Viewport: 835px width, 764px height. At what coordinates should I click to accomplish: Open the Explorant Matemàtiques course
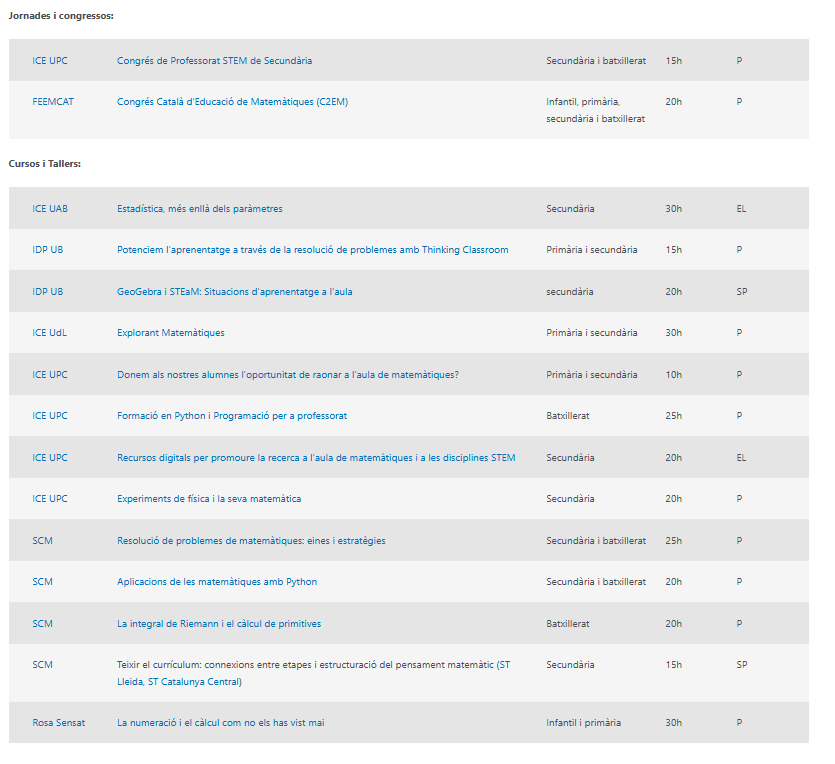(x=170, y=333)
